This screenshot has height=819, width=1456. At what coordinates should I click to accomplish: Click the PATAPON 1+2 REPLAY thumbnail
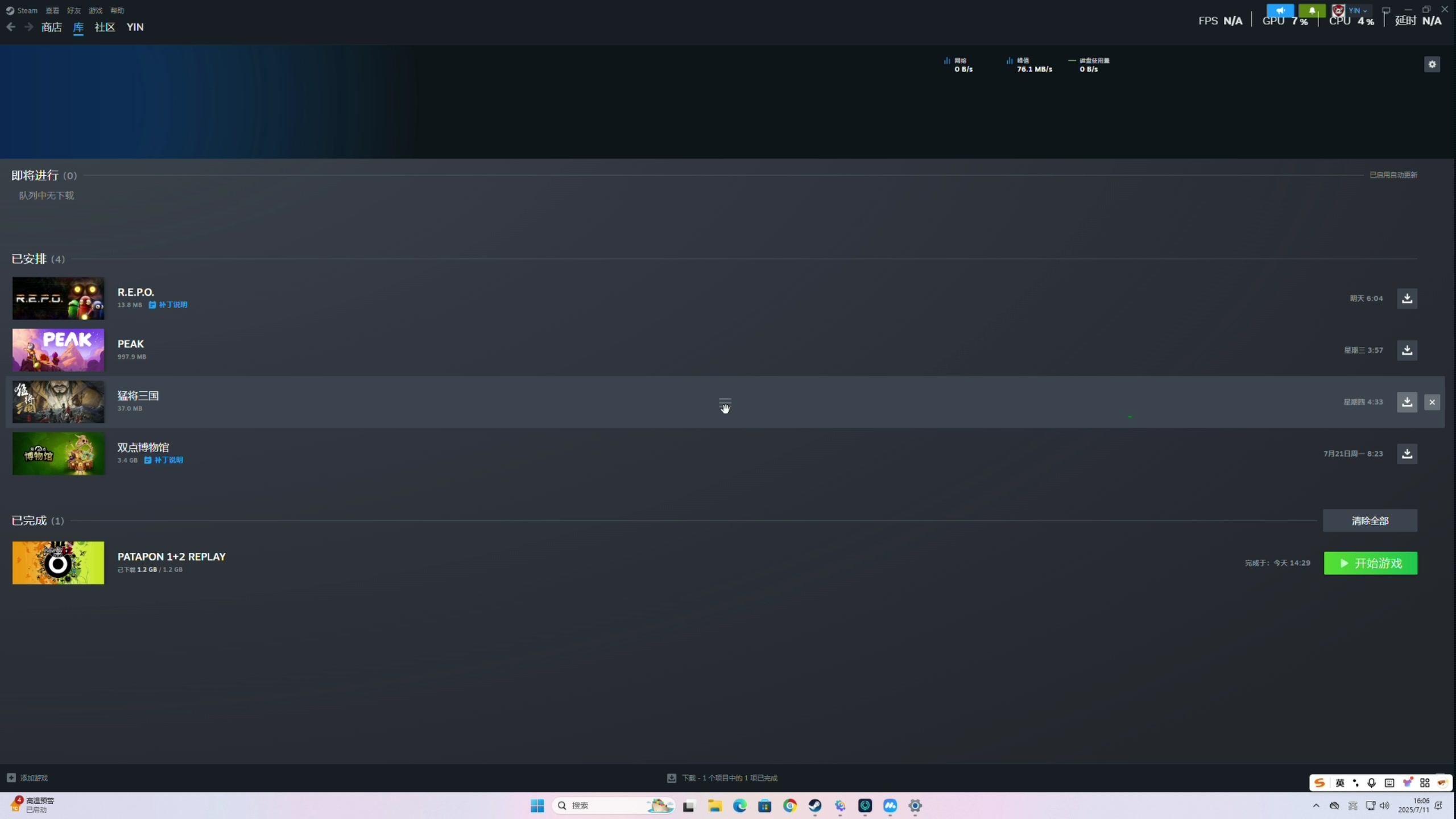click(x=58, y=562)
